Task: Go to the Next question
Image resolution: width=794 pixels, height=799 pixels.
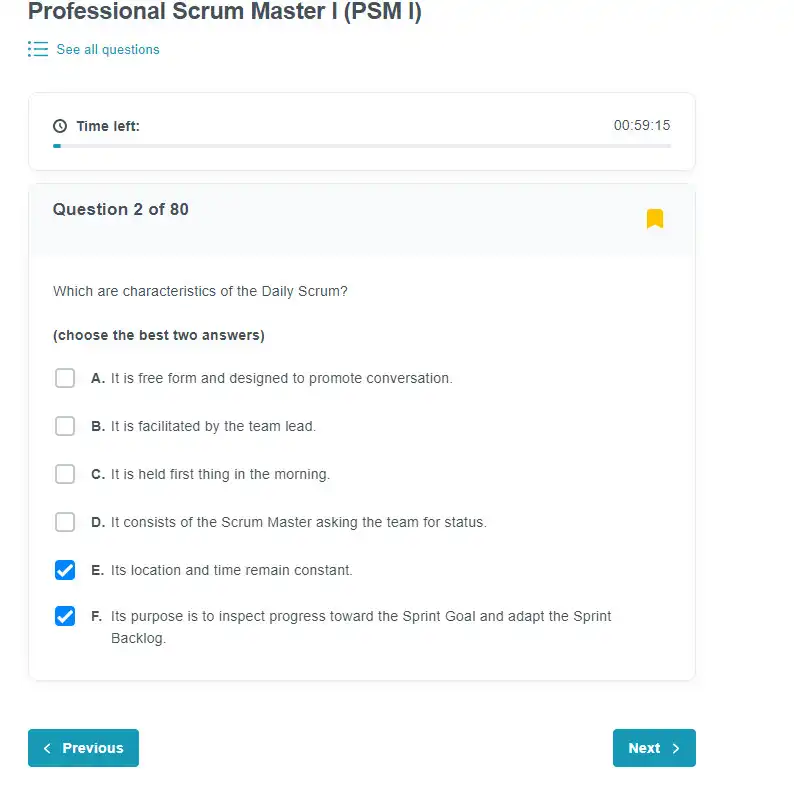Action: [x=654, y=748]
